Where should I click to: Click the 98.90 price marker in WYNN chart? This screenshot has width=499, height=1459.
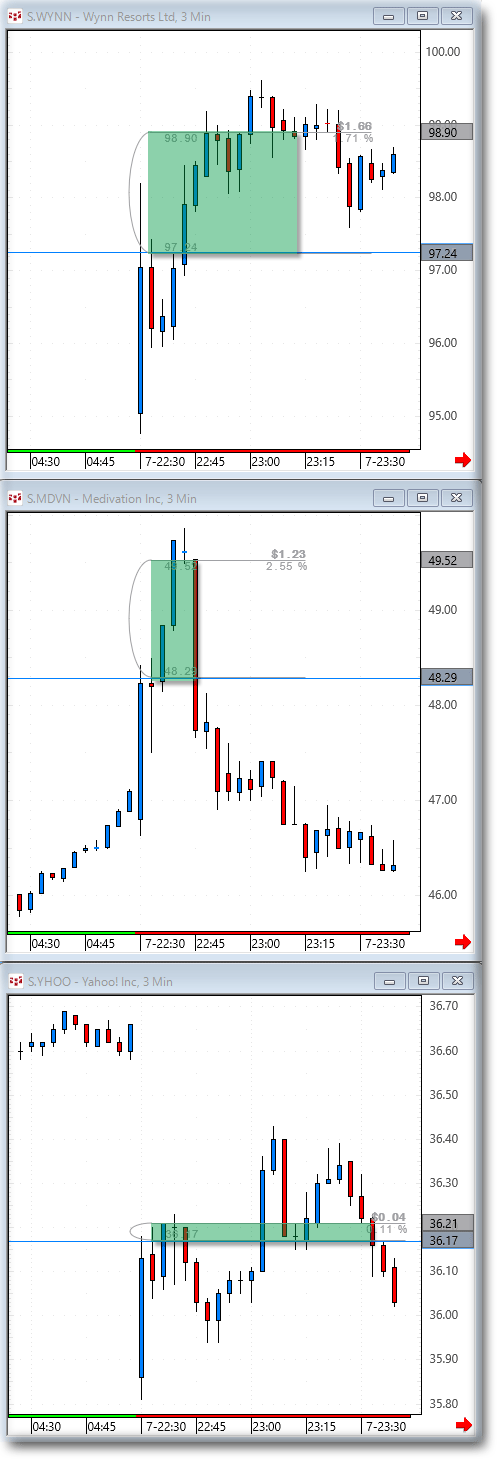pyautogui.click(x=447, y=132)
